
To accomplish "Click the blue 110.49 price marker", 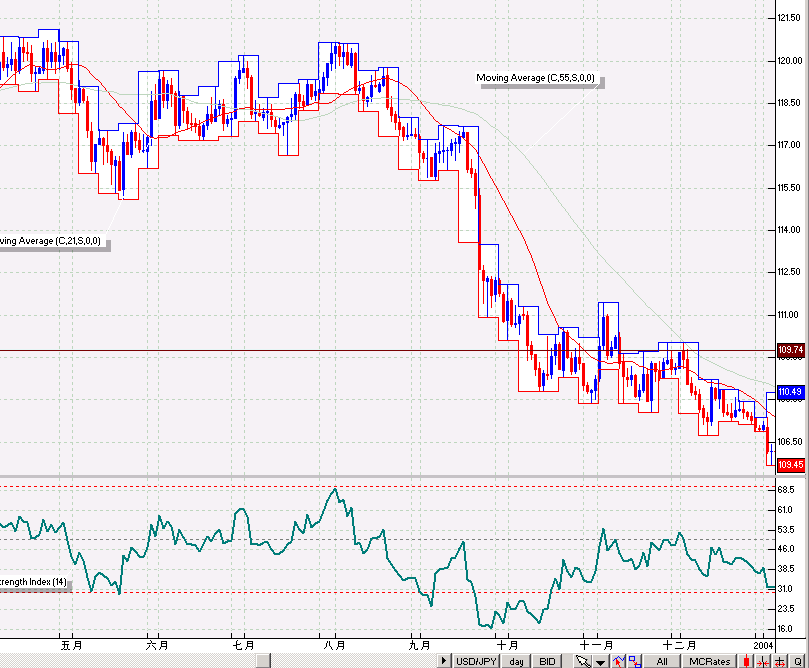I will click(x=790, y=392).
